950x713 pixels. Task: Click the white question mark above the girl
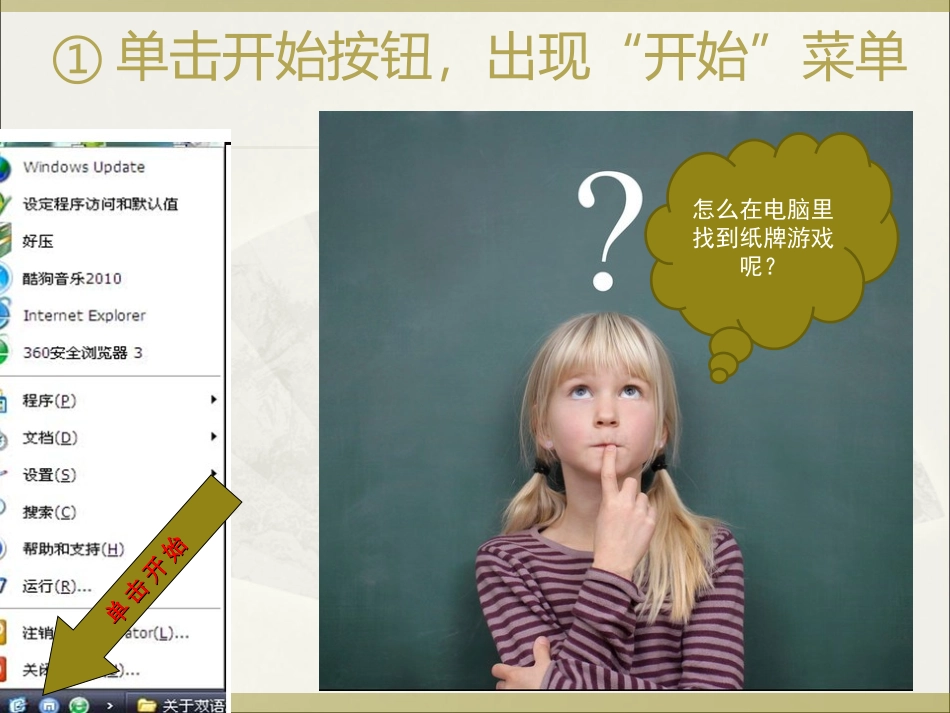609,231
